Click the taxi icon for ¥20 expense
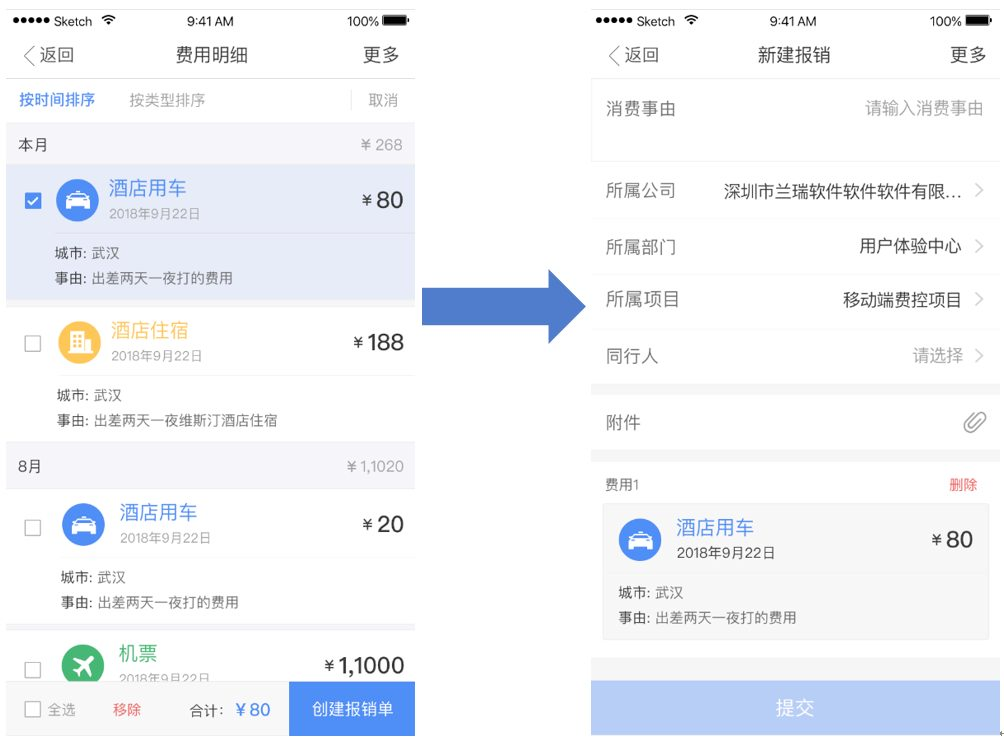This screenshot has height=740, width=1004. point(83,525)
